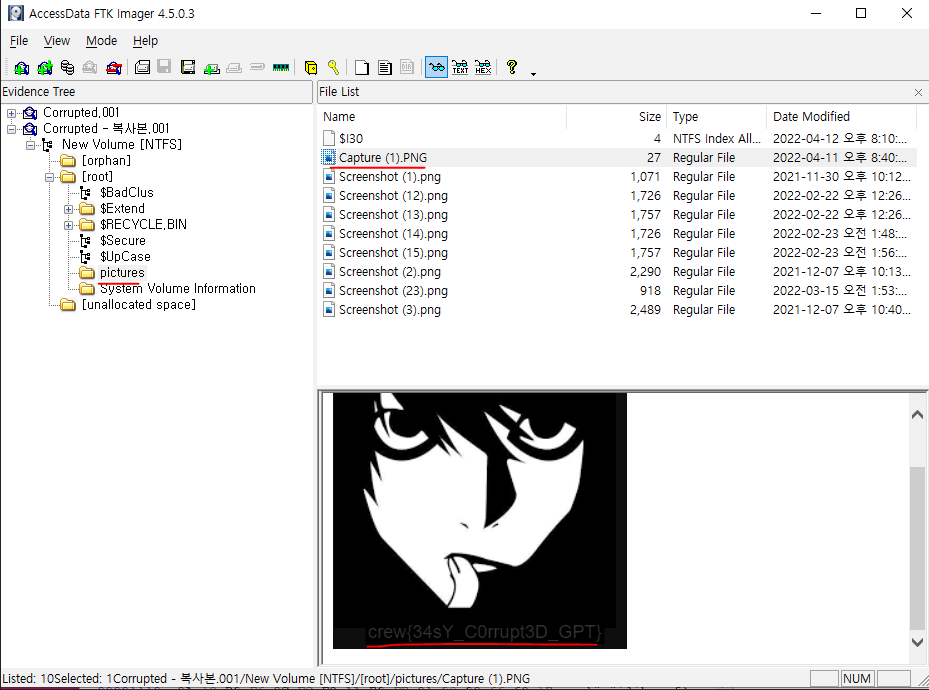929x690 pixels.
Task: Open the Image Mounting tool
Action: pyautogui.click(x=68, y=68)
